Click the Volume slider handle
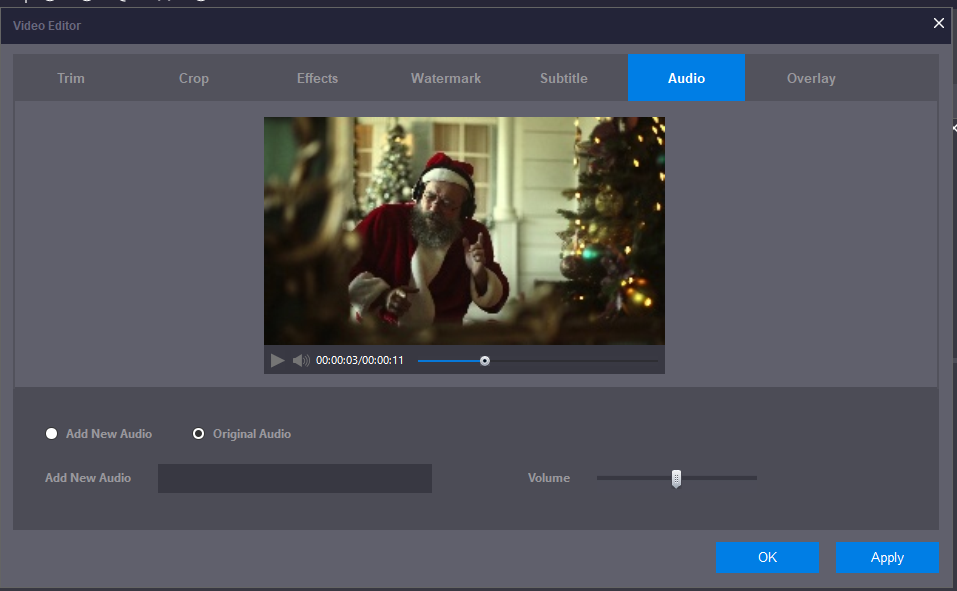The width and height of the screenshot is (957, 591). tap(676, 479)
